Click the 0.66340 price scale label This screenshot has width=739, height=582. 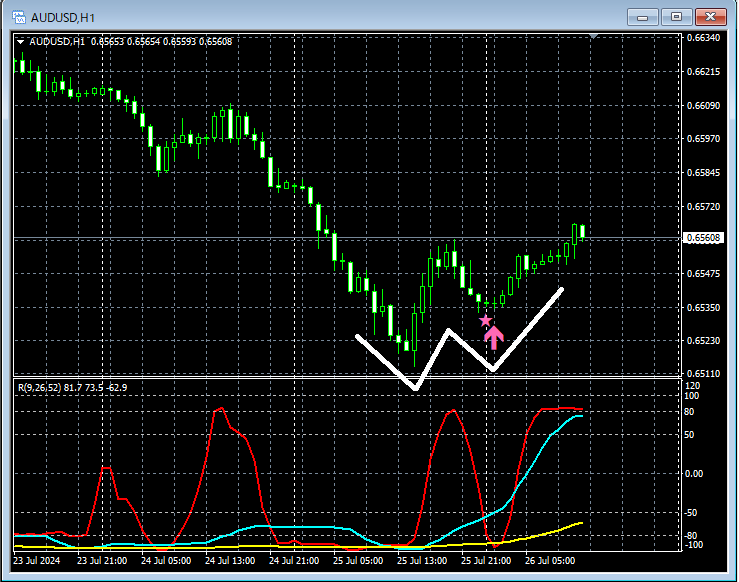[704, 38]
